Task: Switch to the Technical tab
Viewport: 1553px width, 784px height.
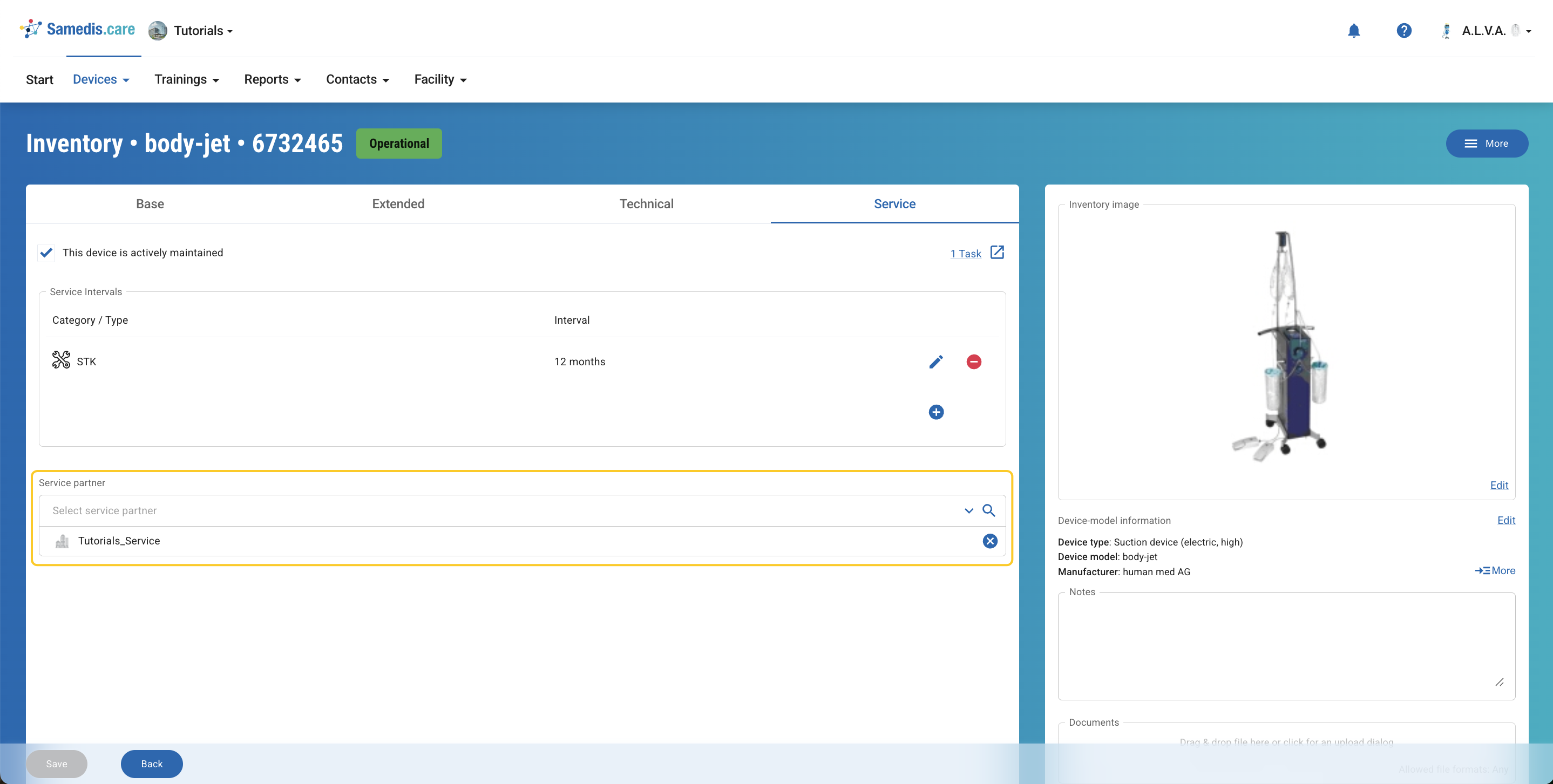Action: (x=646, y=203)
